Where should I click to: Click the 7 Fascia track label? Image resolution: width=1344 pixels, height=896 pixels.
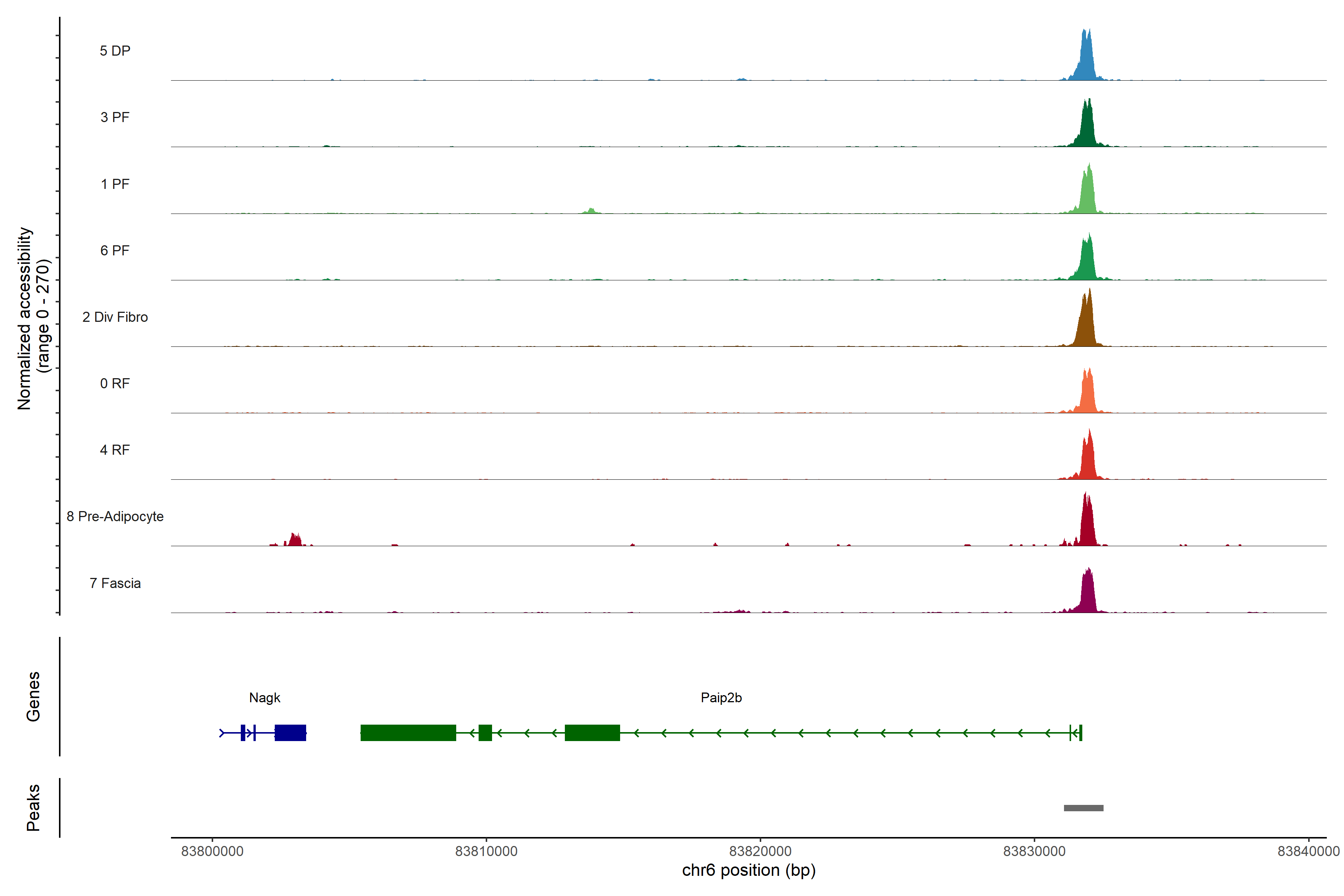click(x=115, y=583)
